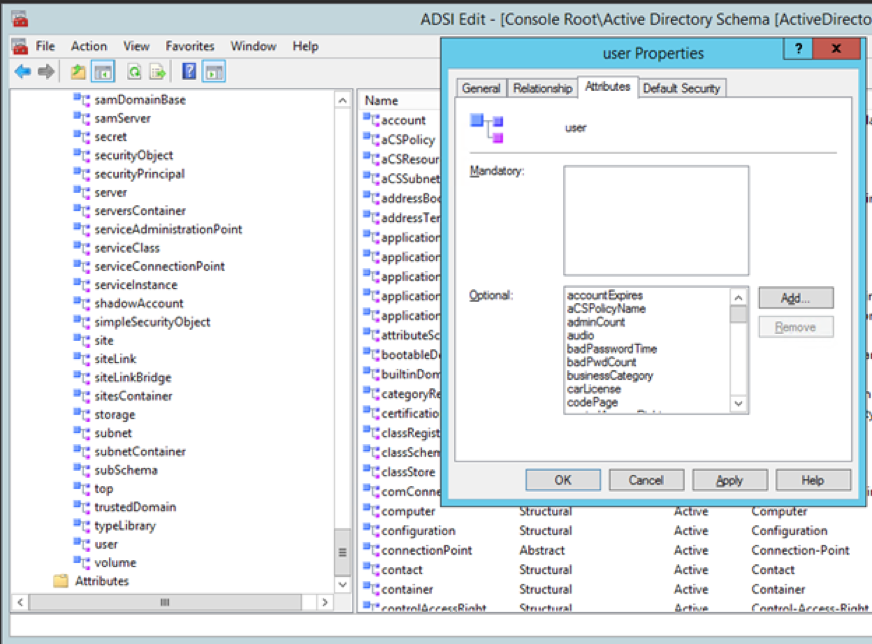The width and height of the screenshot is (872, 644).
Task: Click the console icon left of File menu
Action: [x=20, y=46]
